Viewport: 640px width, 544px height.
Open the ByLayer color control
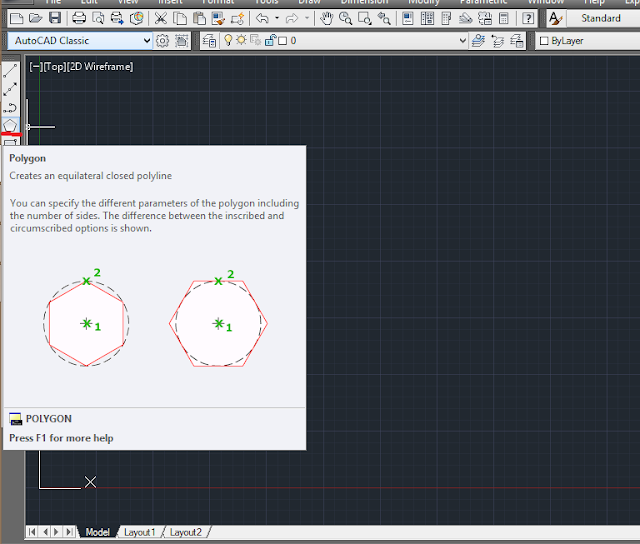tap(588, 41)
